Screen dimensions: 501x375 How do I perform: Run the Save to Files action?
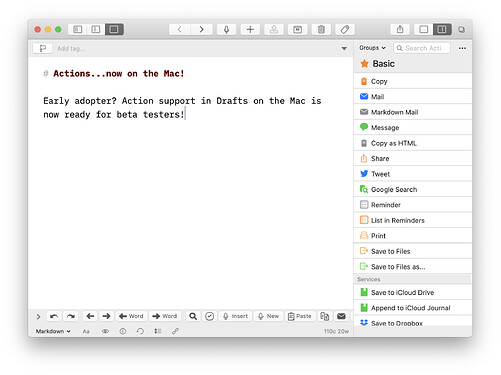[413, 251]
